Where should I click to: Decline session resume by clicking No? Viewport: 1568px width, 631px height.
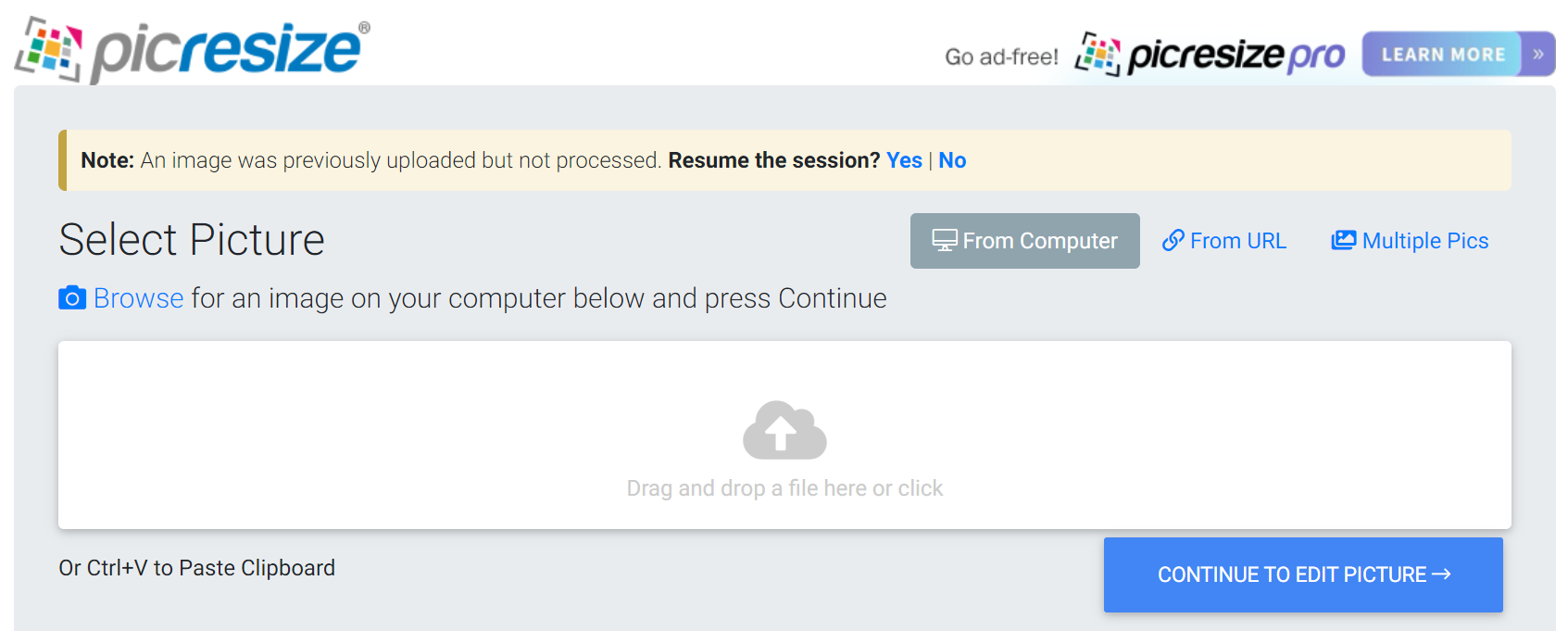952,160
